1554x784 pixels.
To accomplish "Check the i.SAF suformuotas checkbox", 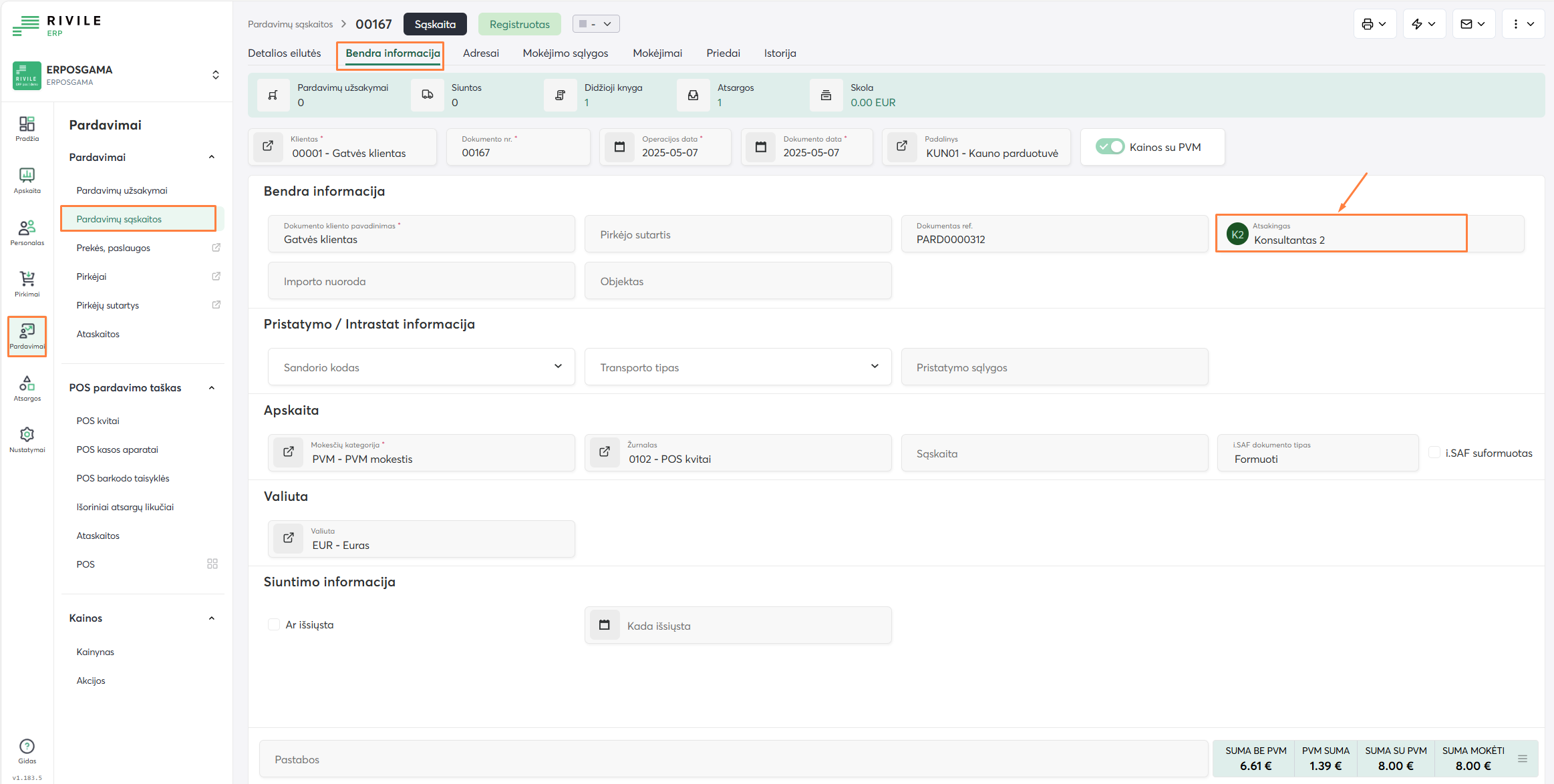I will (x=1434, y=453).
